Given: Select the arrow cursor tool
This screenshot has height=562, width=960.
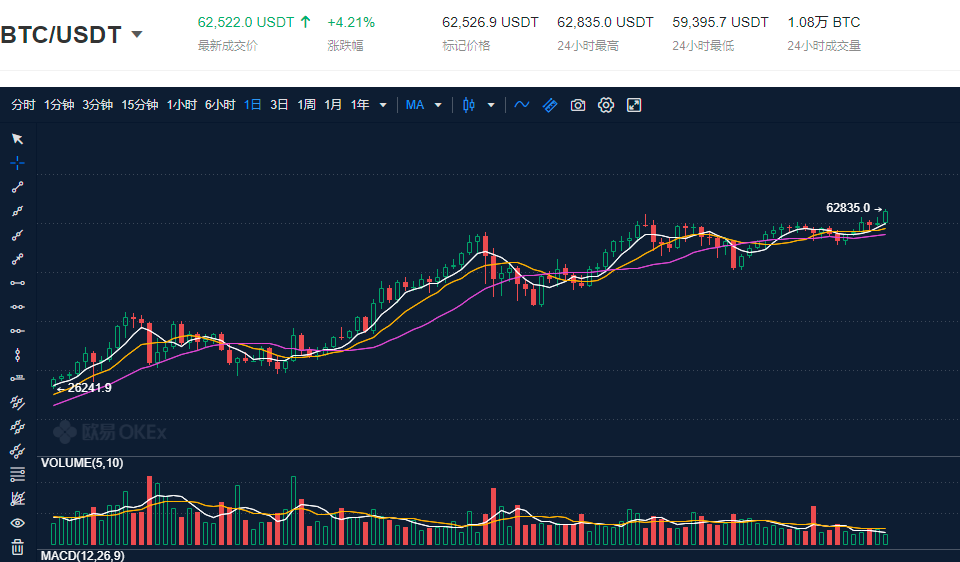Looking at the screenshot, I should pos(17,139).
